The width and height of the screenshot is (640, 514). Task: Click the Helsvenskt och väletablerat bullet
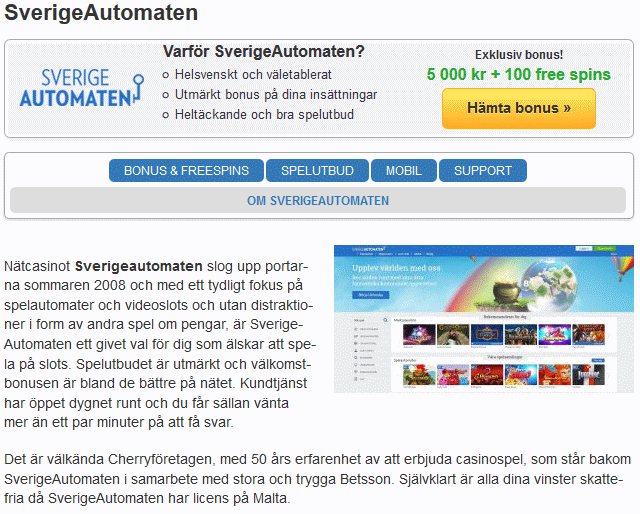pos(253,75)
